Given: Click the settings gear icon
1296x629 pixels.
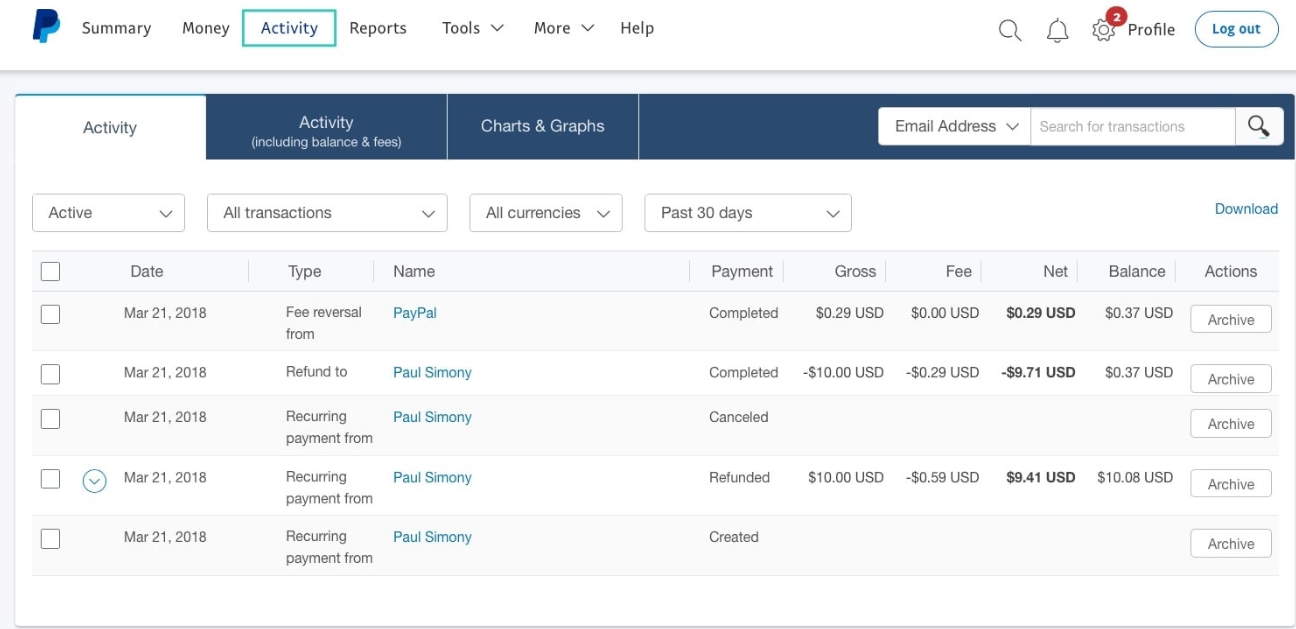Looking at the screenshot, I should 1103,30.
